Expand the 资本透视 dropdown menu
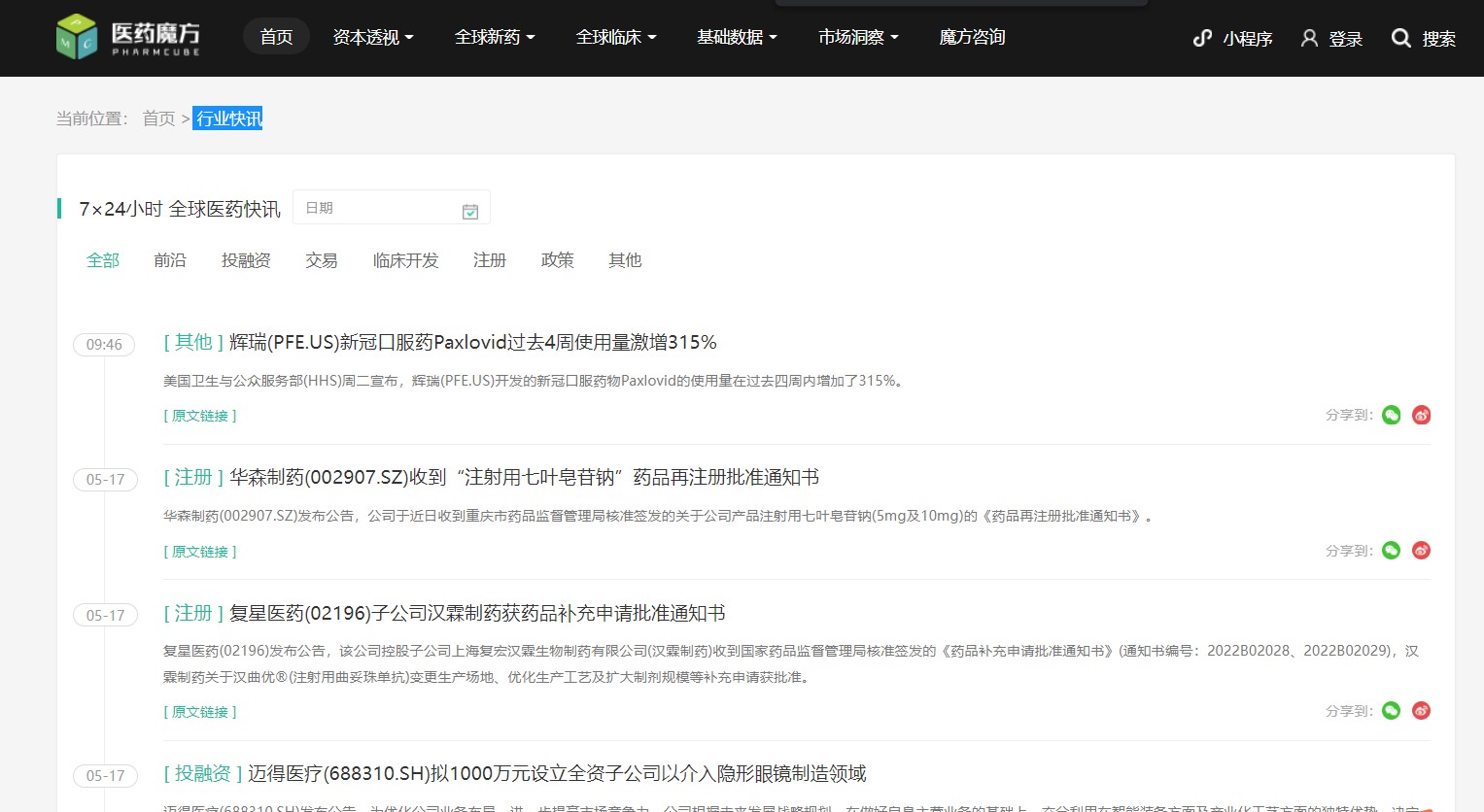This screenshot has width=1484, height=812. click(x=373, y=37)
